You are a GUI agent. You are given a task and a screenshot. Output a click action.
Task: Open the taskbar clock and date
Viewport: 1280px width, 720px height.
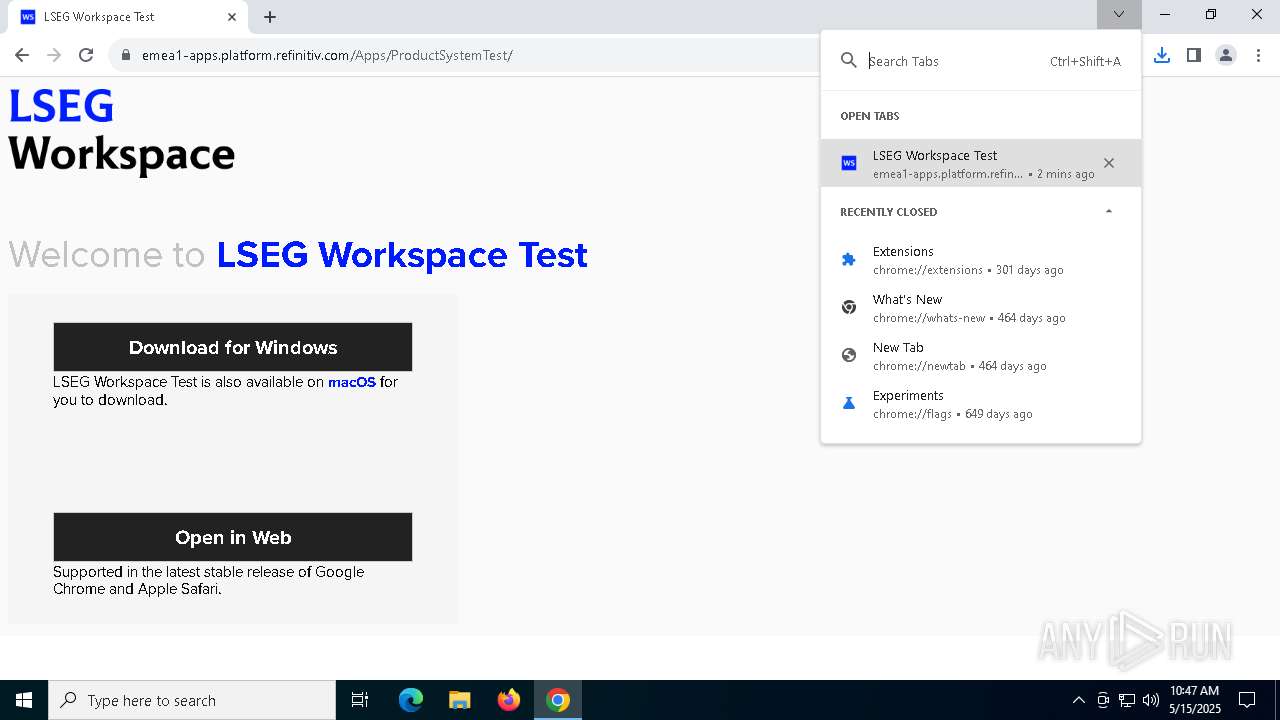(x=1195, y=700)
